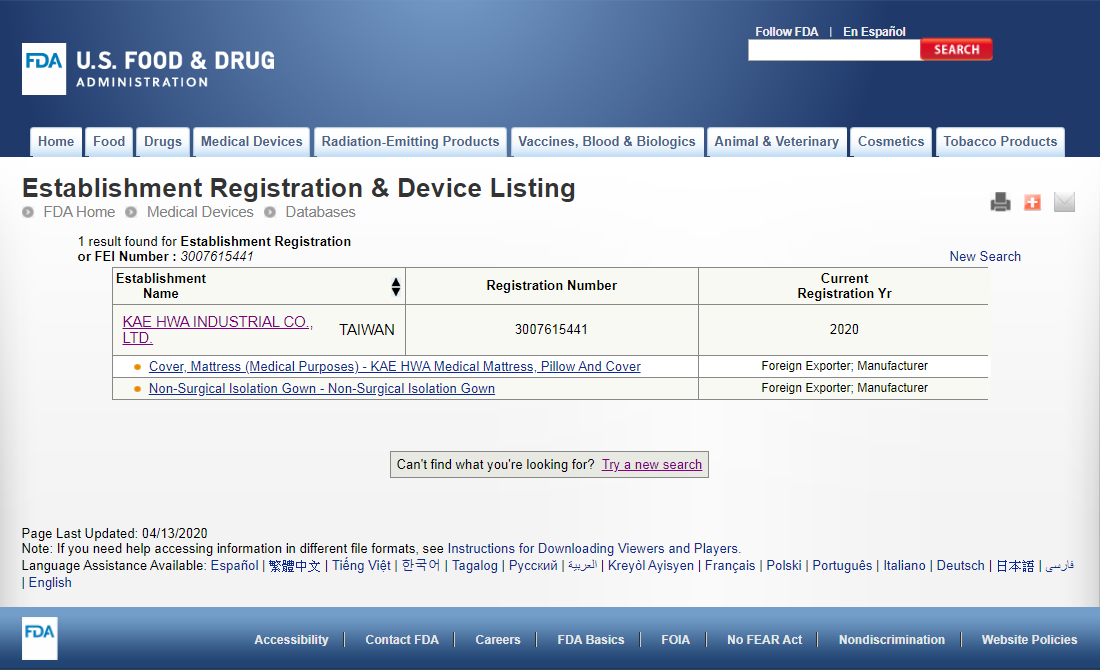Click the email envelope icon
Screen dimensions: 1100x670
click(x=1064, y=202)
